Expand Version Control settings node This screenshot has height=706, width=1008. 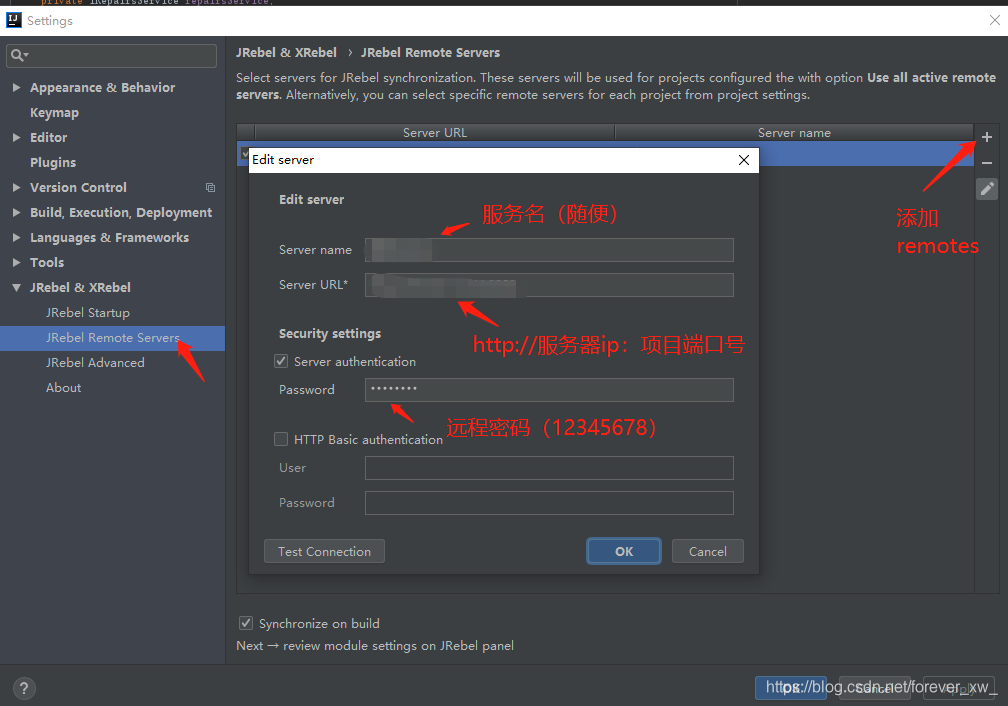(17, 188)
